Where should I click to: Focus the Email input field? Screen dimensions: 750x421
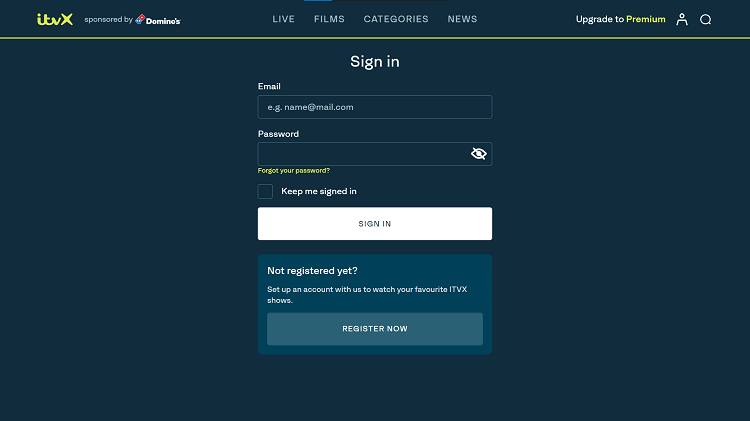click(375, 107)
